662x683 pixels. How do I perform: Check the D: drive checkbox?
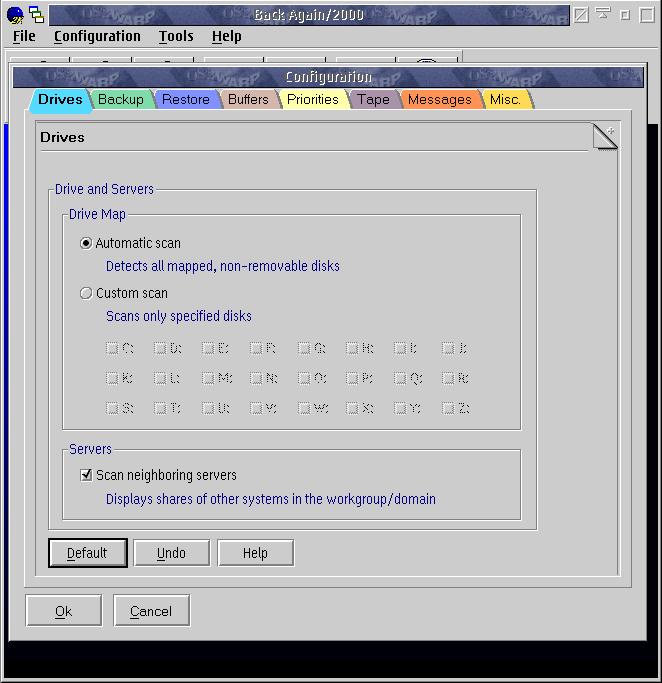160,348
